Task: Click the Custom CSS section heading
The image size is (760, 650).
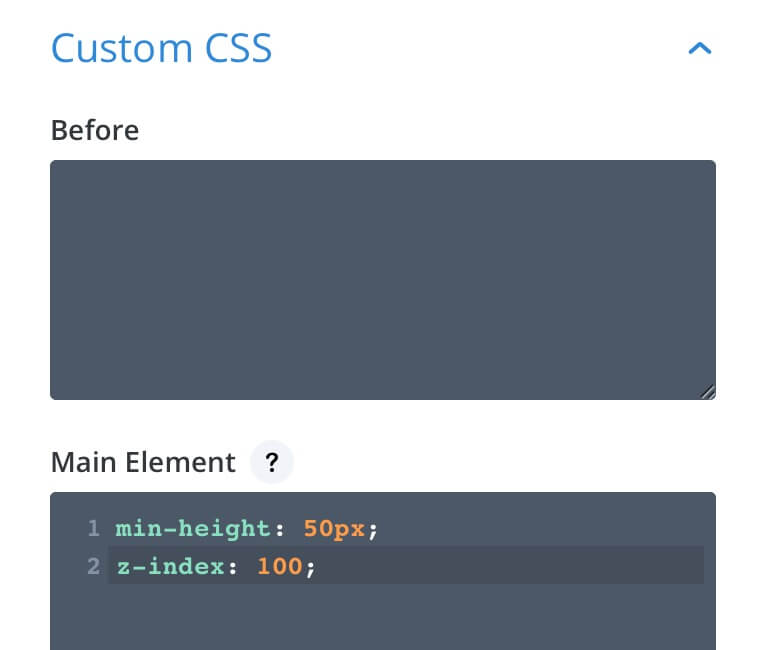Action: click(161, 48)
